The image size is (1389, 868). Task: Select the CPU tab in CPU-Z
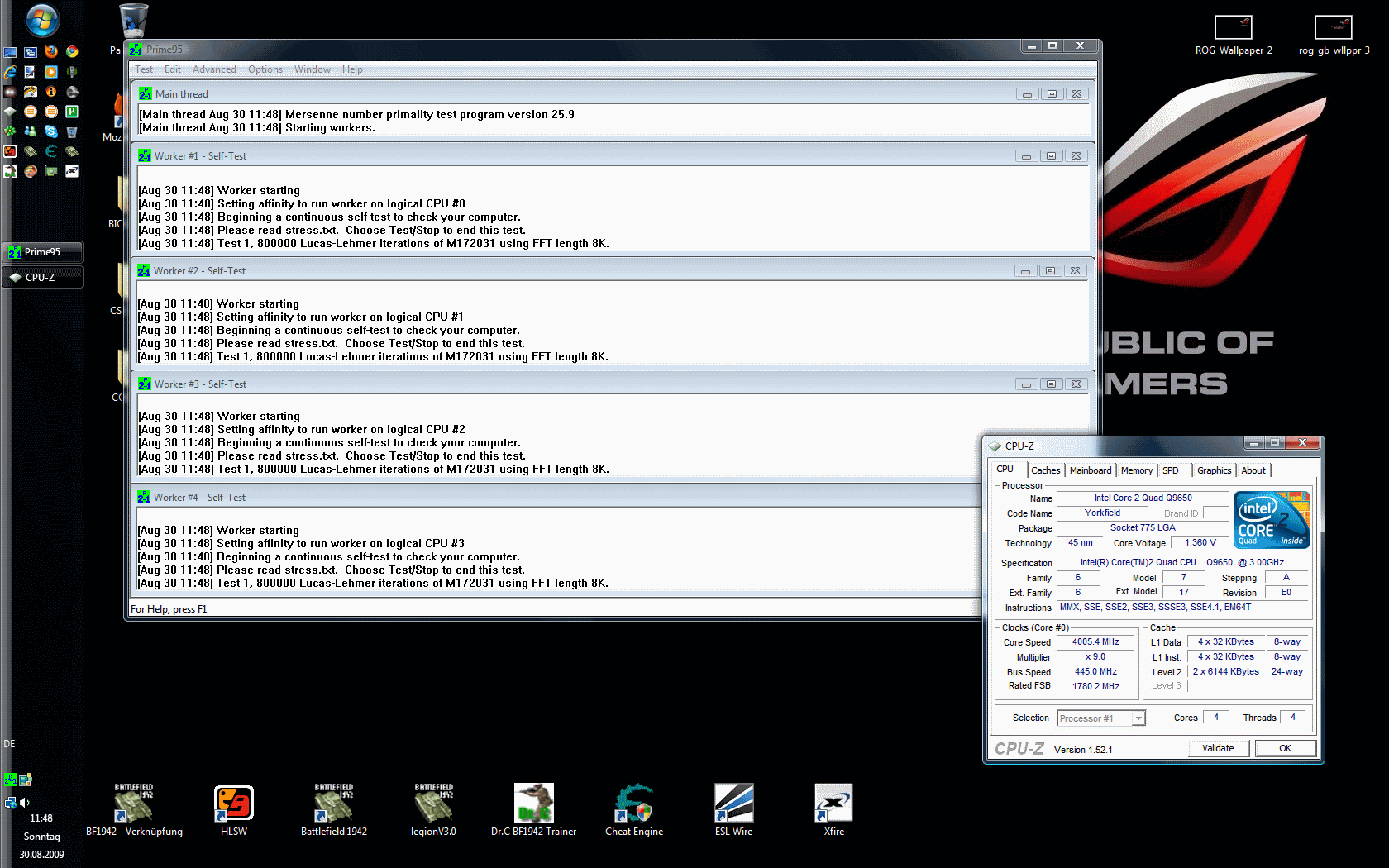1005,470
